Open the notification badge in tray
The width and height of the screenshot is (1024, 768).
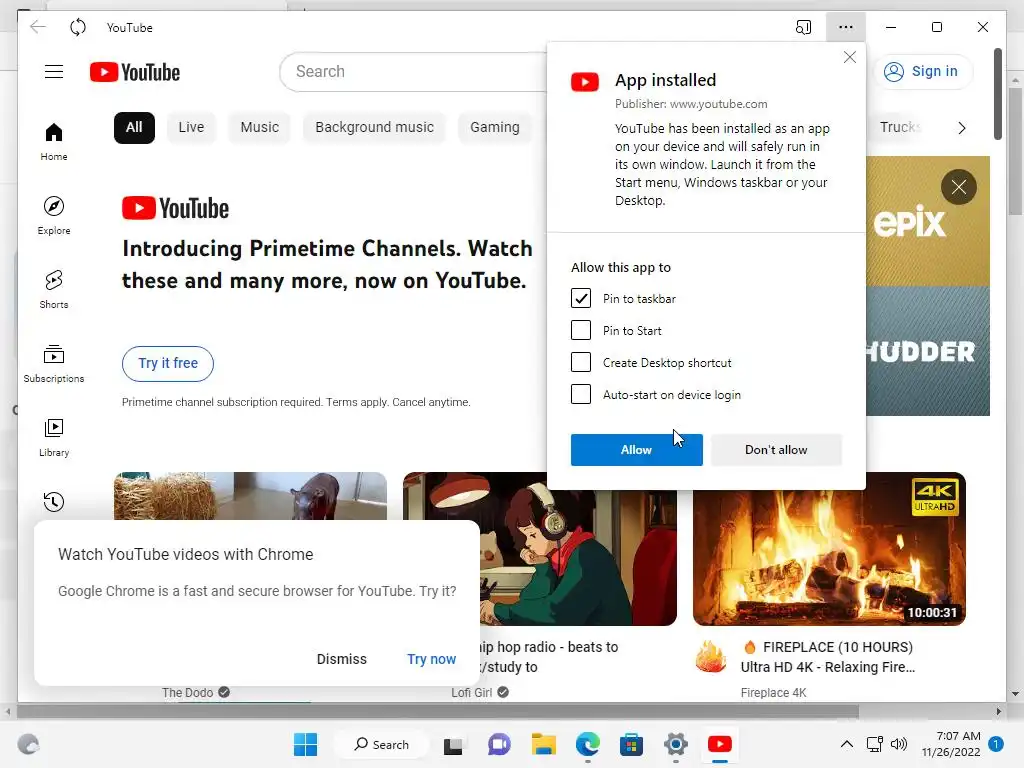point(996,744)
